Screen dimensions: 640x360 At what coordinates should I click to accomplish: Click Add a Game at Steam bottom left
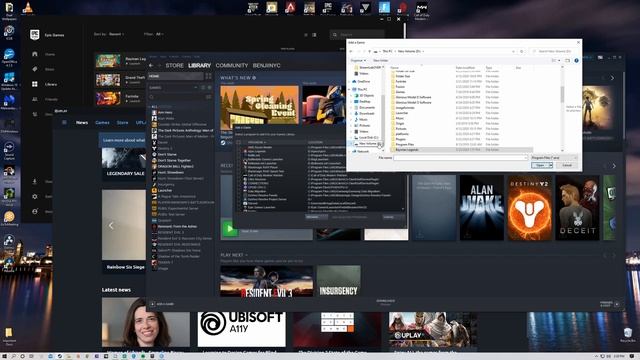(162, 304)
